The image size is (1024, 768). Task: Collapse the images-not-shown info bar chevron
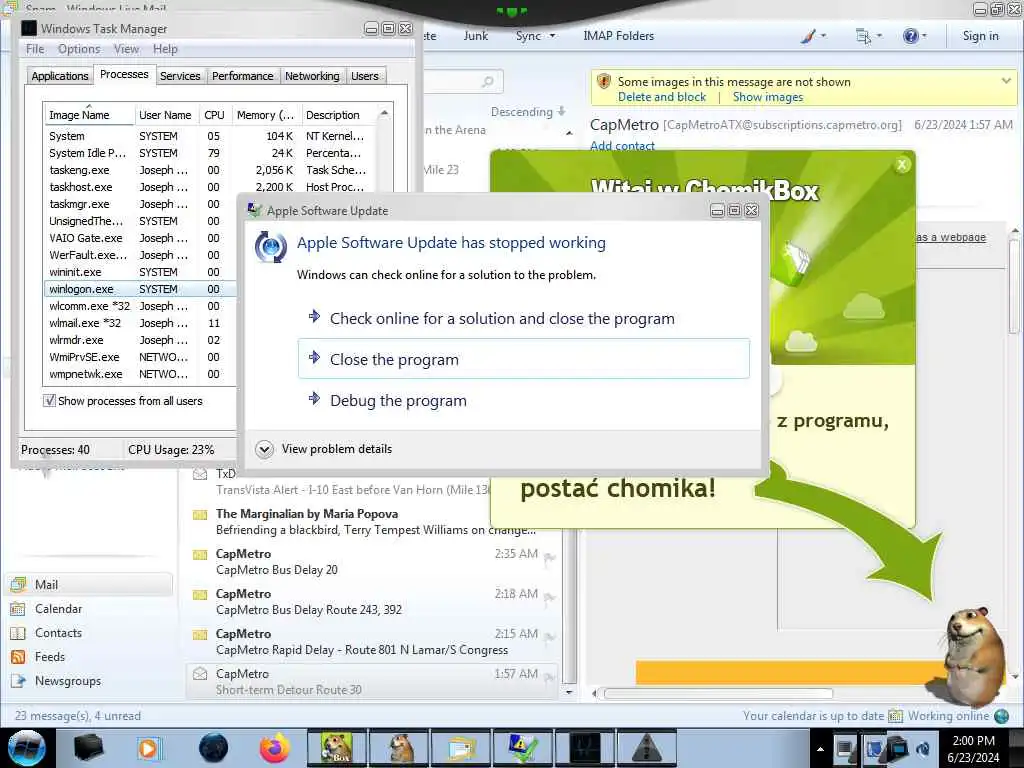[1006, 81]
